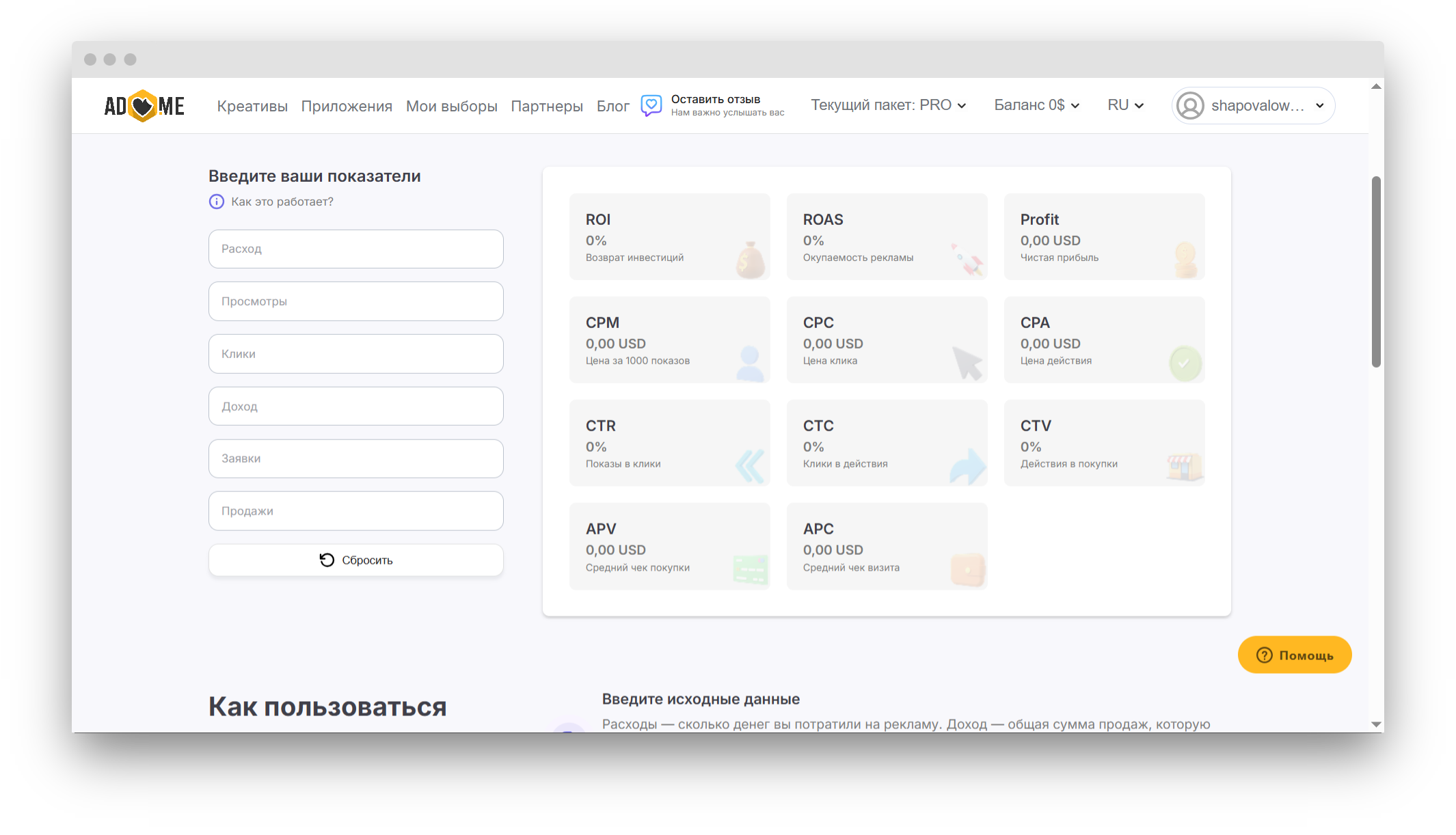This screenshot has height=835, width=1456.
Task: Click the Расход input field
Action: click(x=355, y=249)
